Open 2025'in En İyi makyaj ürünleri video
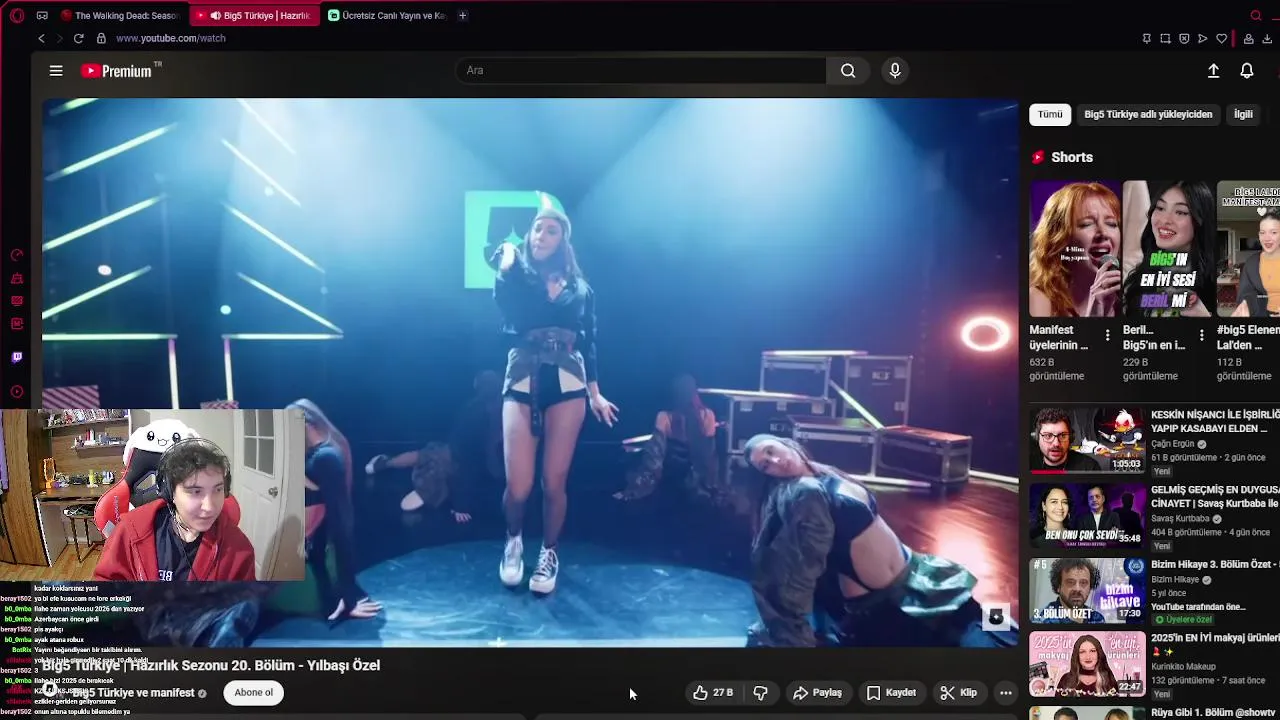This screenshot has width=1280, height=720. point(1087,665)
